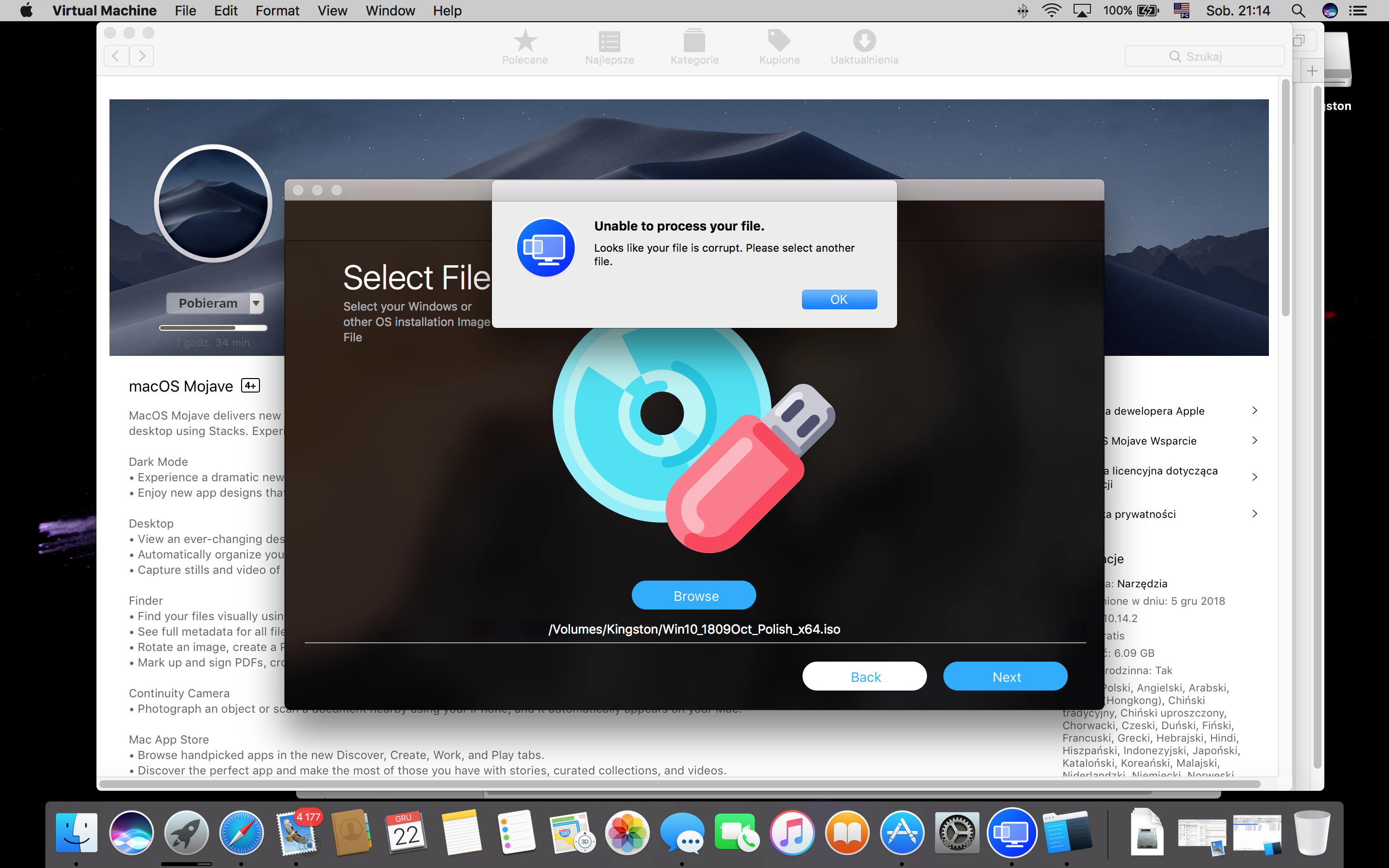Open the Edit menu
The image size is (1389, 868).
(x=226, y=10)
